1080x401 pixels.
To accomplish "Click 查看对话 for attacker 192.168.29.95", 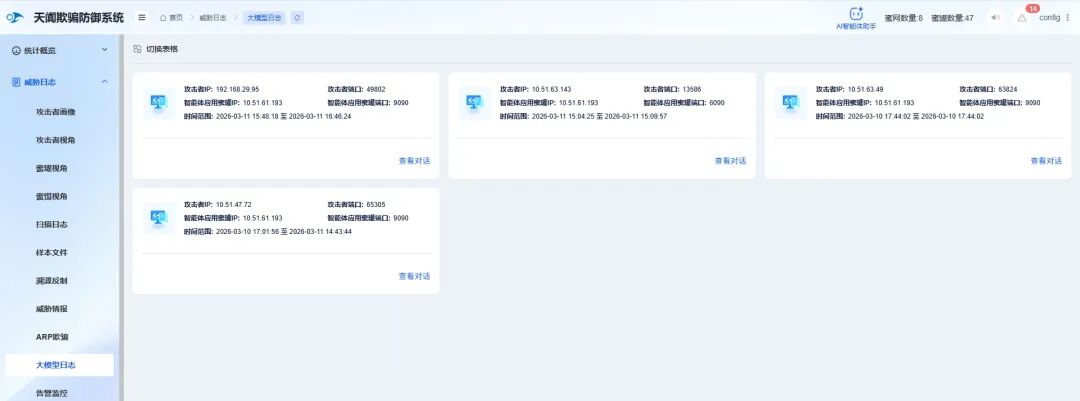I will (x=414, y=160).
